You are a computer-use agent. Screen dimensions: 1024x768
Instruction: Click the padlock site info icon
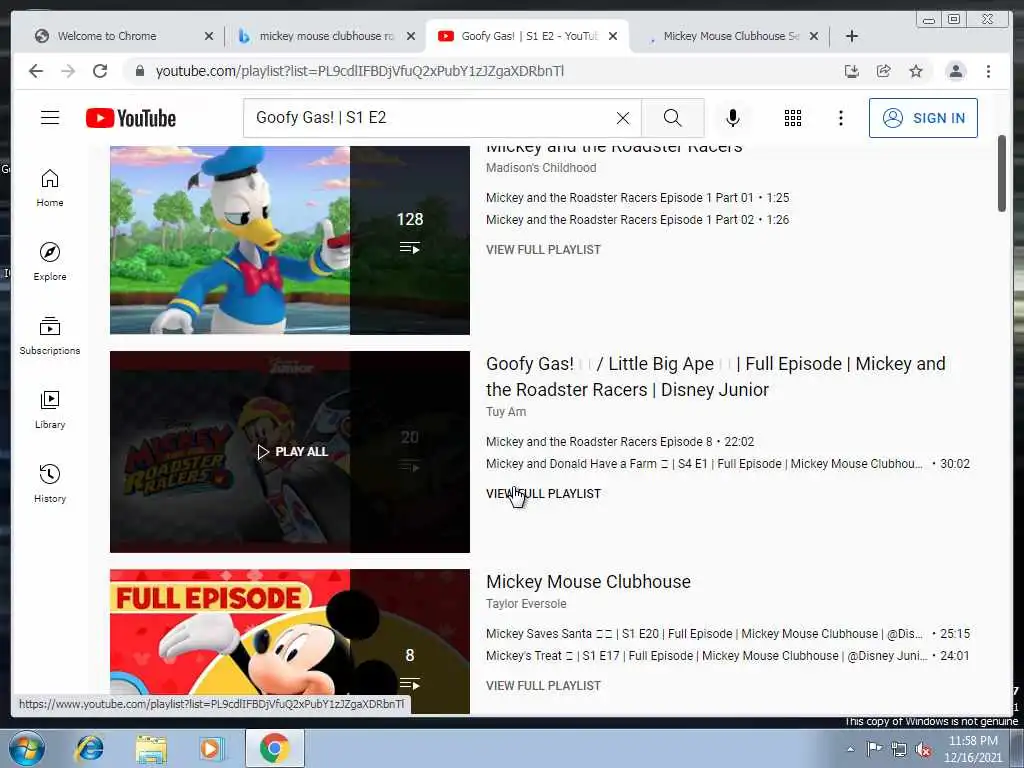[x=139, y=71]
